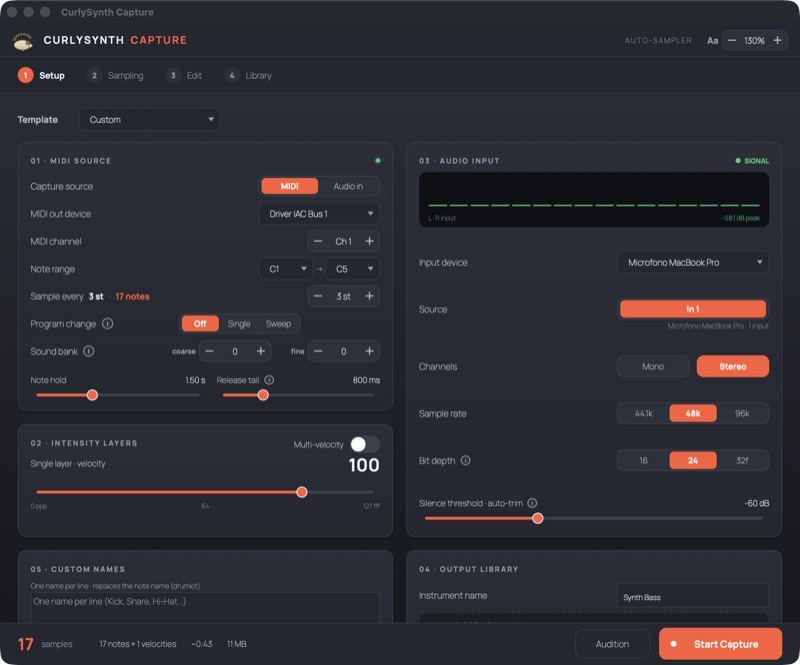
Task: Switch to the Edit step tab
Action: click(x=184, y=76)
